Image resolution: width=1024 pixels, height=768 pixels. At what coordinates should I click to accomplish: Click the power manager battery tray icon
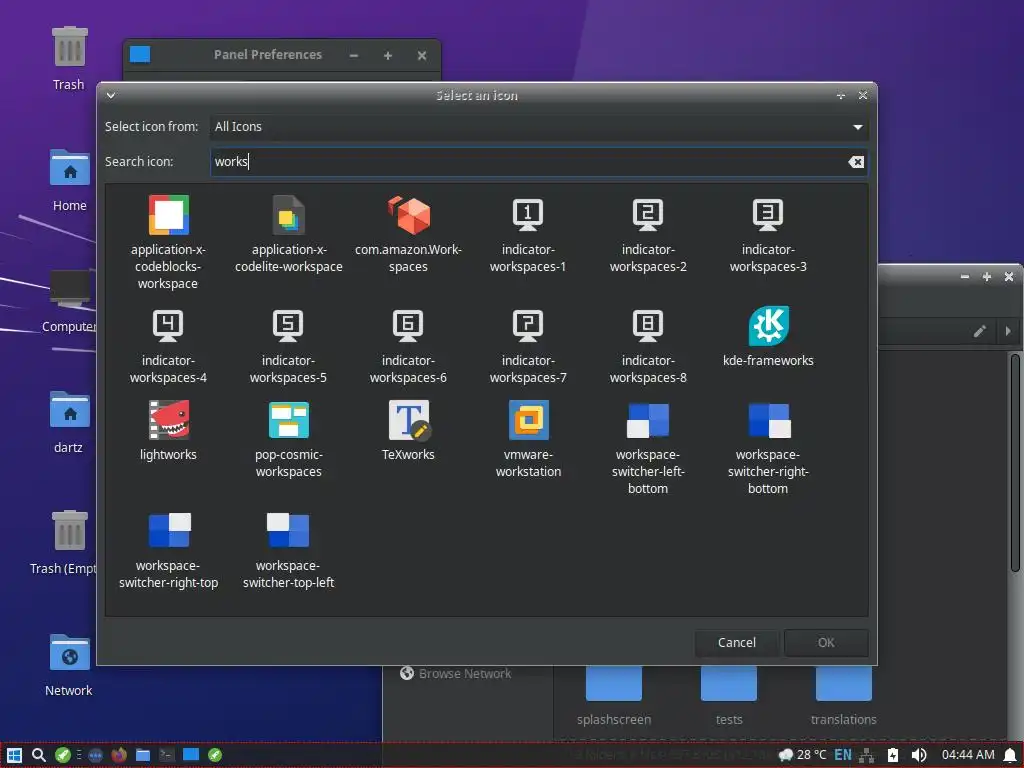[x=893, y=755]
